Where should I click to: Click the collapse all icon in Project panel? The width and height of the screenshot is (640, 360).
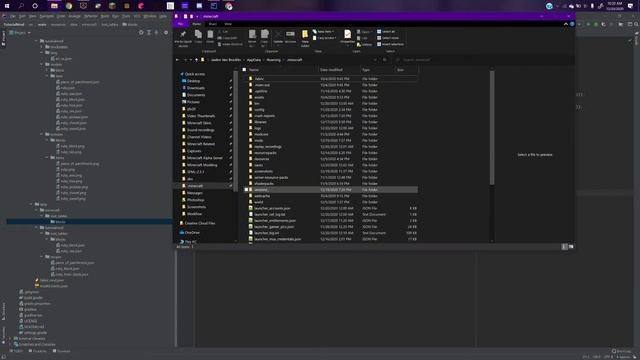tap(156, 33)
